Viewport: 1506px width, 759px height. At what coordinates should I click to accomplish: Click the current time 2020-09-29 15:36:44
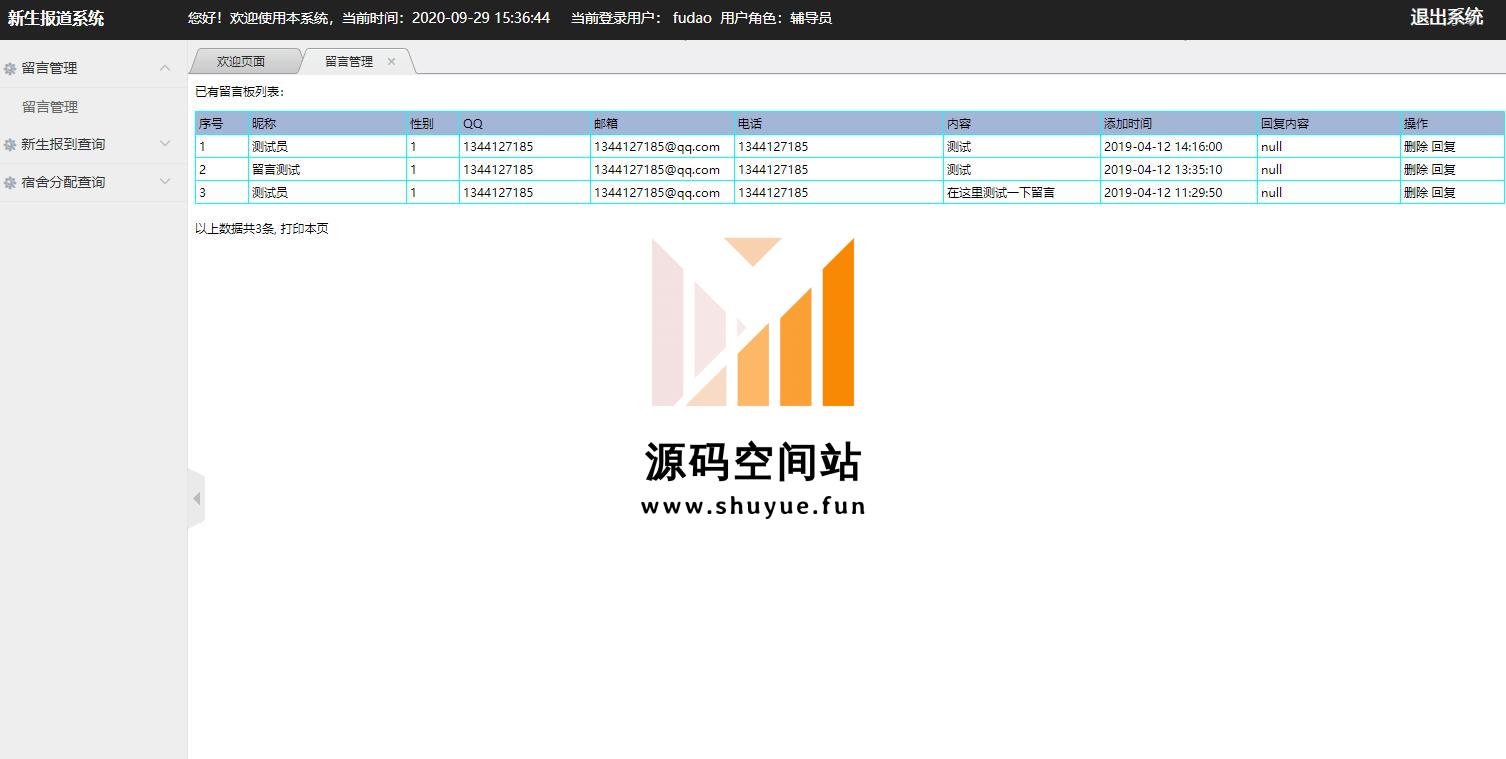pyautogui.click(x=481, y=18)
